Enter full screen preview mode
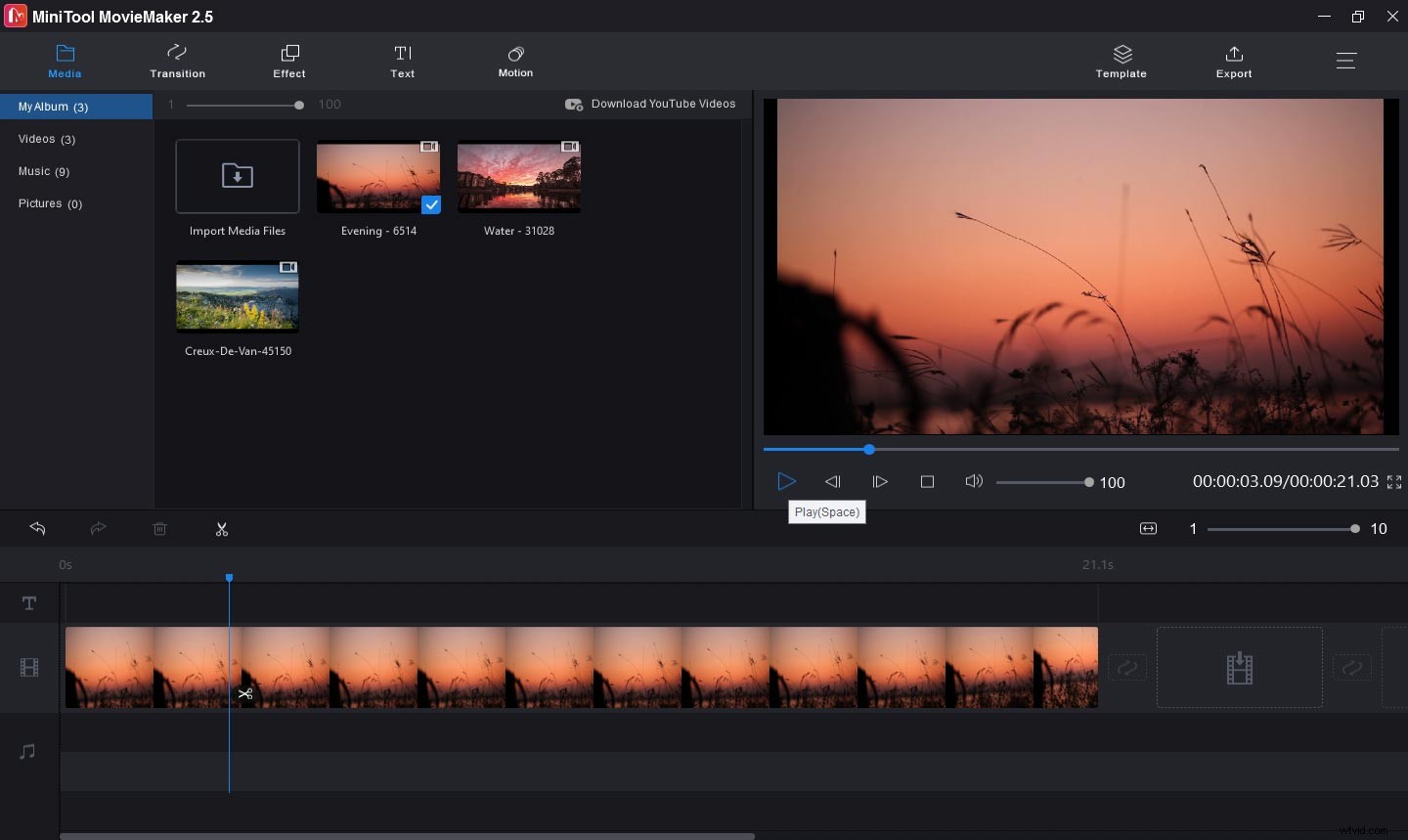 click(1394, 482)
